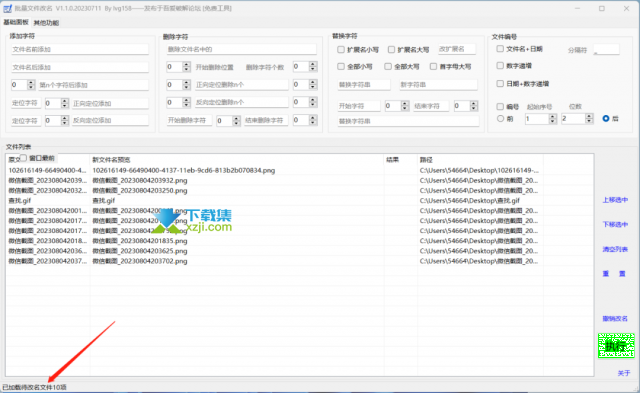Click the 清空列表 link
This screenshot has width=640, height=393.
615,249
